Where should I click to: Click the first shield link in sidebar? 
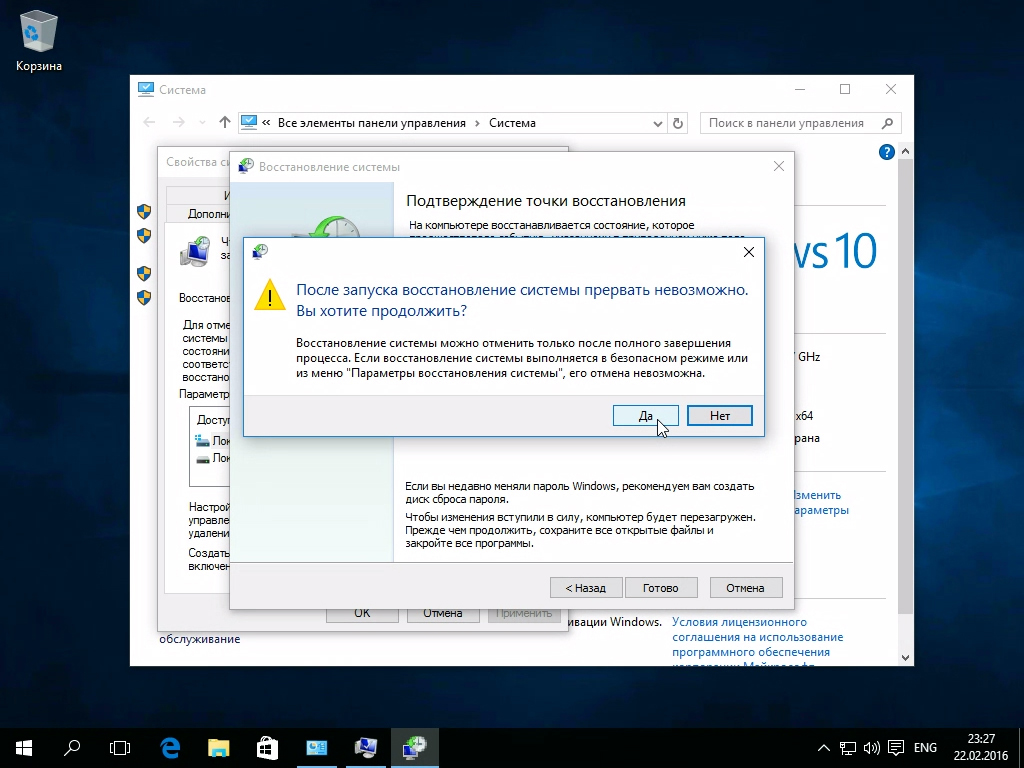144,211
